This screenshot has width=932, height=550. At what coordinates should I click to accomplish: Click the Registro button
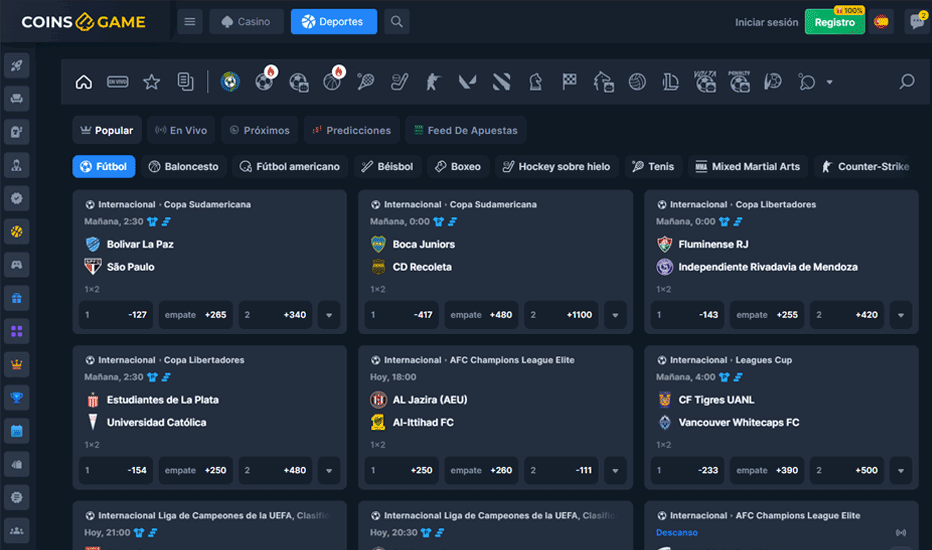click(x=835, y=22)
